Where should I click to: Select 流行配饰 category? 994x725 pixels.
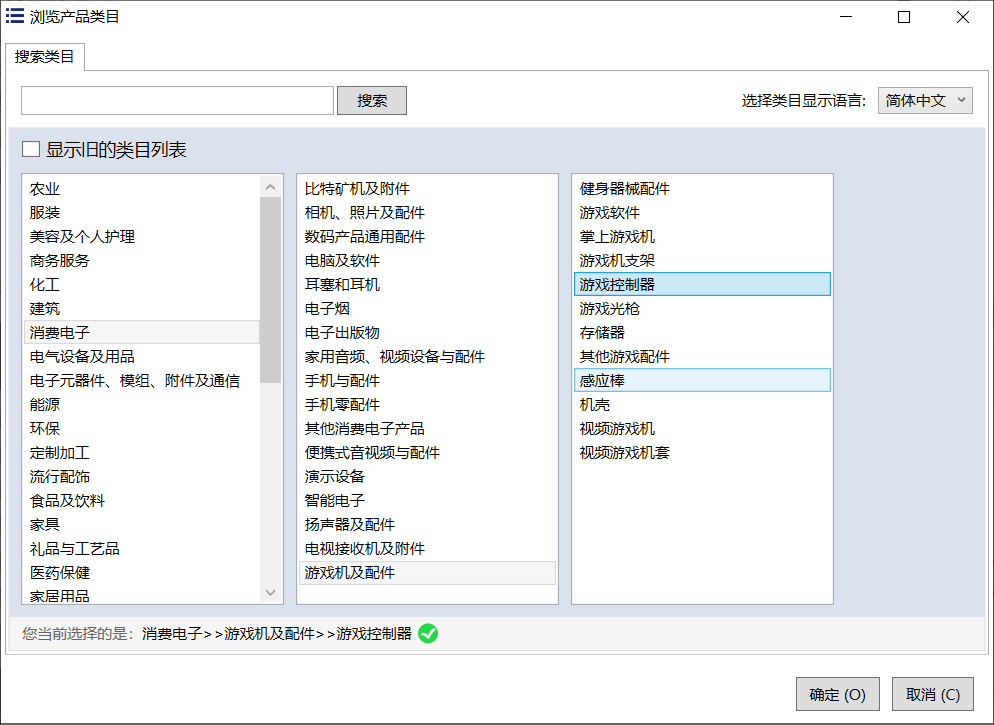[141, 477]
